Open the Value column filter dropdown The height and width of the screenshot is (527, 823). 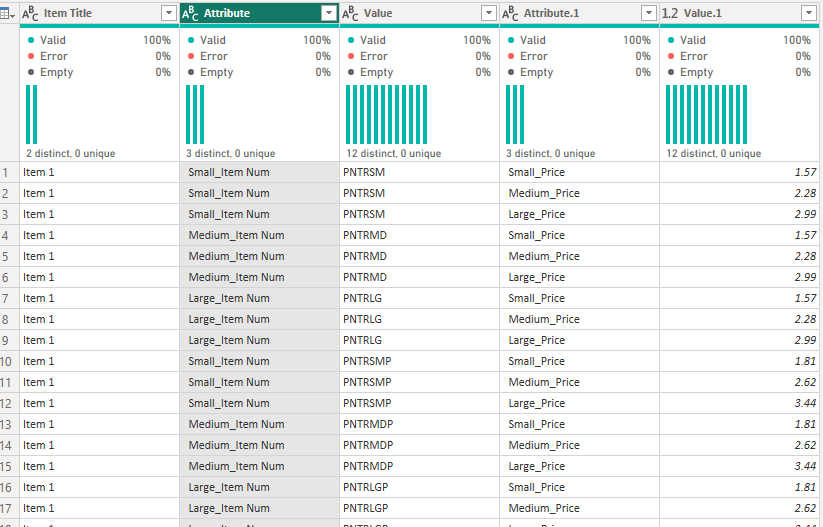click(489, 13)
